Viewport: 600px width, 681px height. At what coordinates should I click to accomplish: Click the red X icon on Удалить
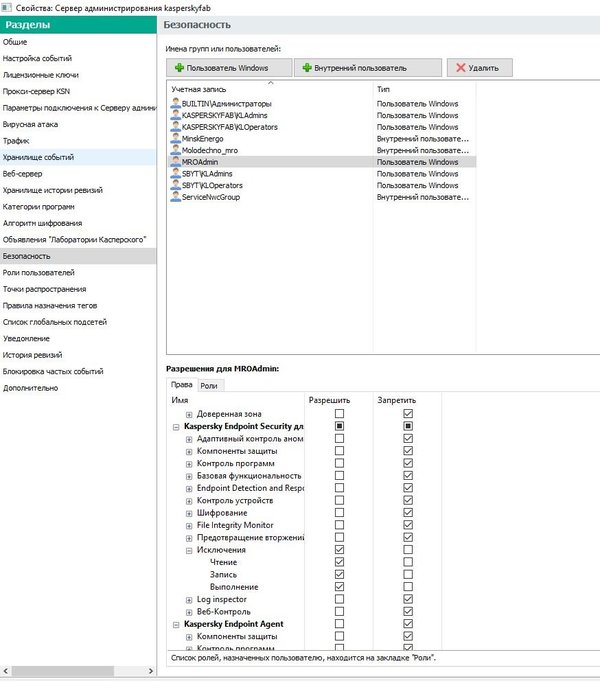click(461, 67)
